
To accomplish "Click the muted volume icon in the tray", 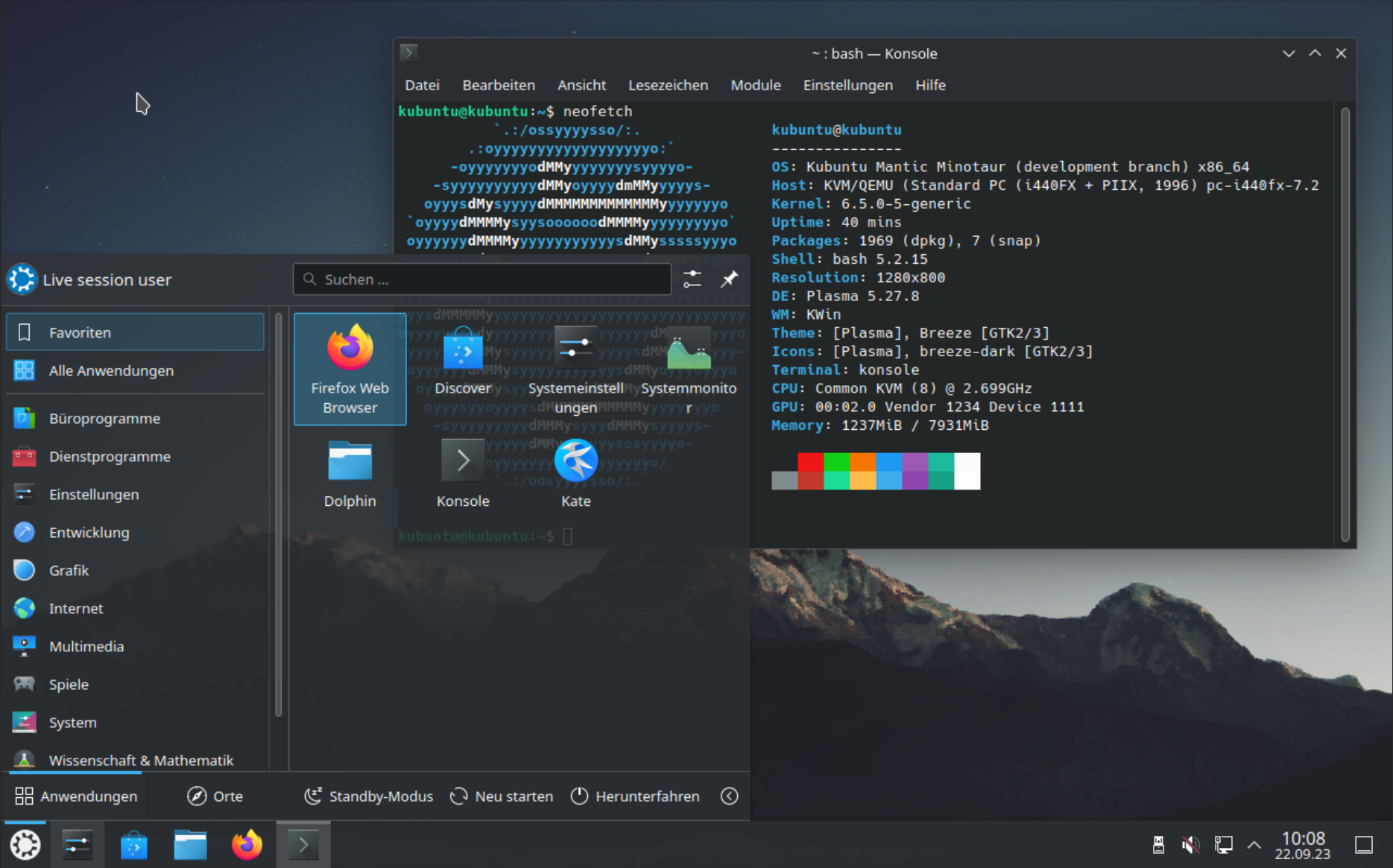I will pos(1190,844).
